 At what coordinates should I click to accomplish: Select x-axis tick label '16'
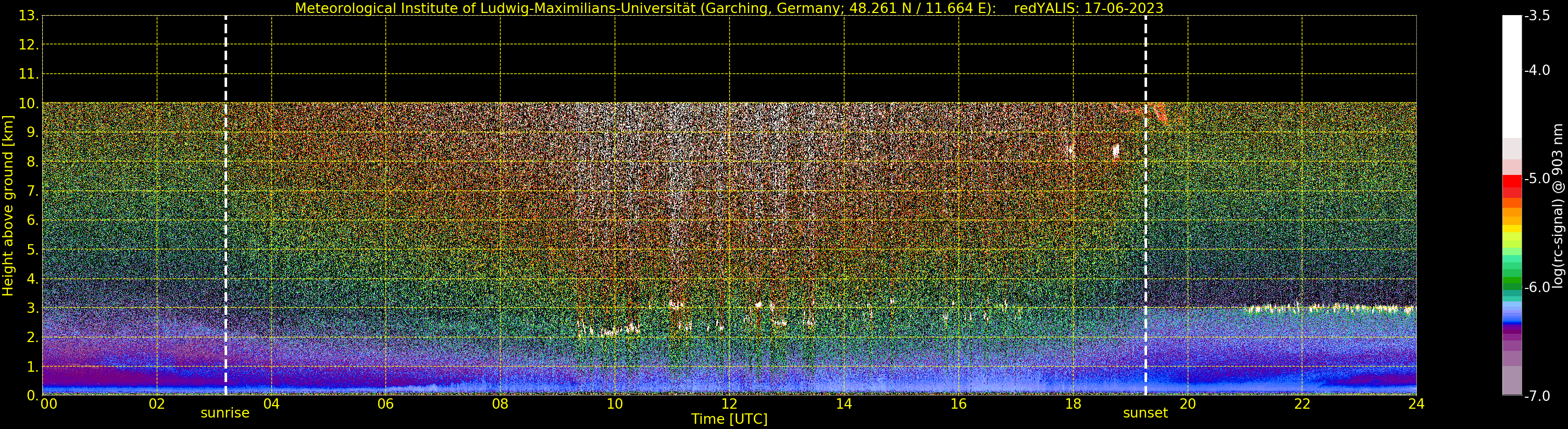point(959,404)
